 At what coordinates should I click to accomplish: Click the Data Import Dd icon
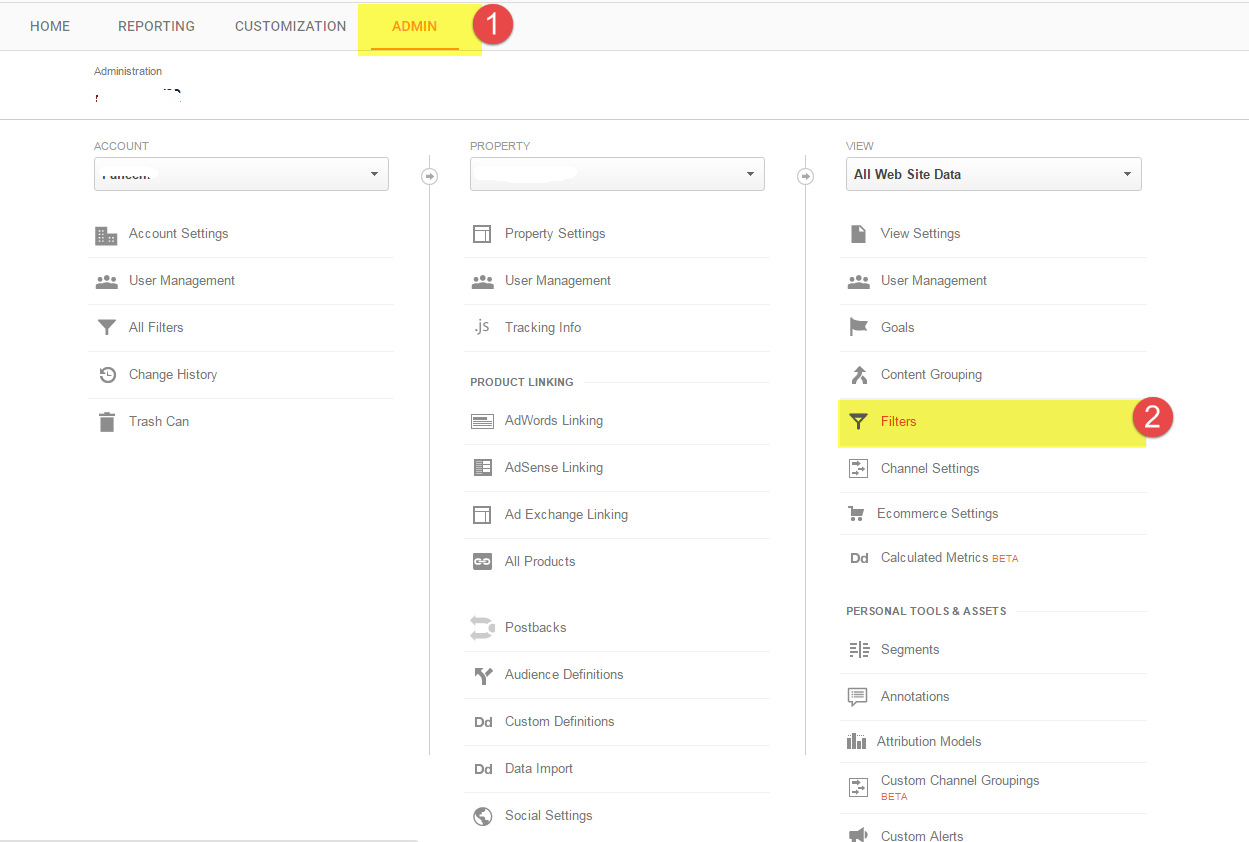tap(483, 769)
